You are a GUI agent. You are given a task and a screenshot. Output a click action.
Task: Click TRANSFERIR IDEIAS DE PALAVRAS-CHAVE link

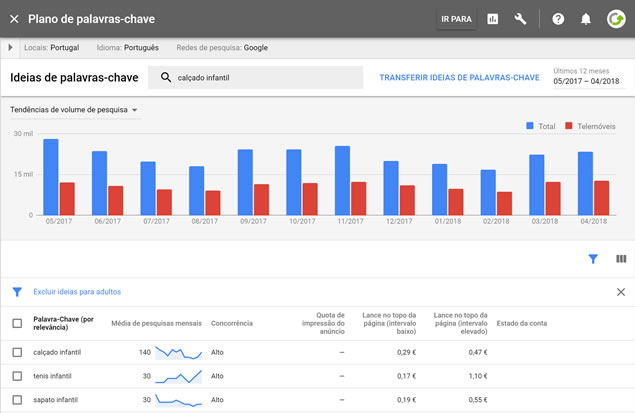point(459,77)
